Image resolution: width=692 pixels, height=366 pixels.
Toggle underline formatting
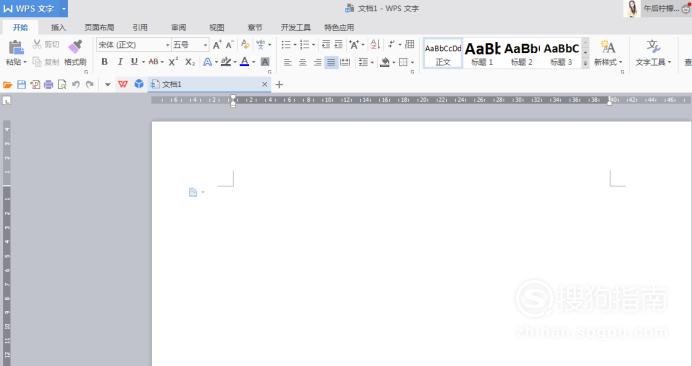pyautogui.click(x=134, y=62)
